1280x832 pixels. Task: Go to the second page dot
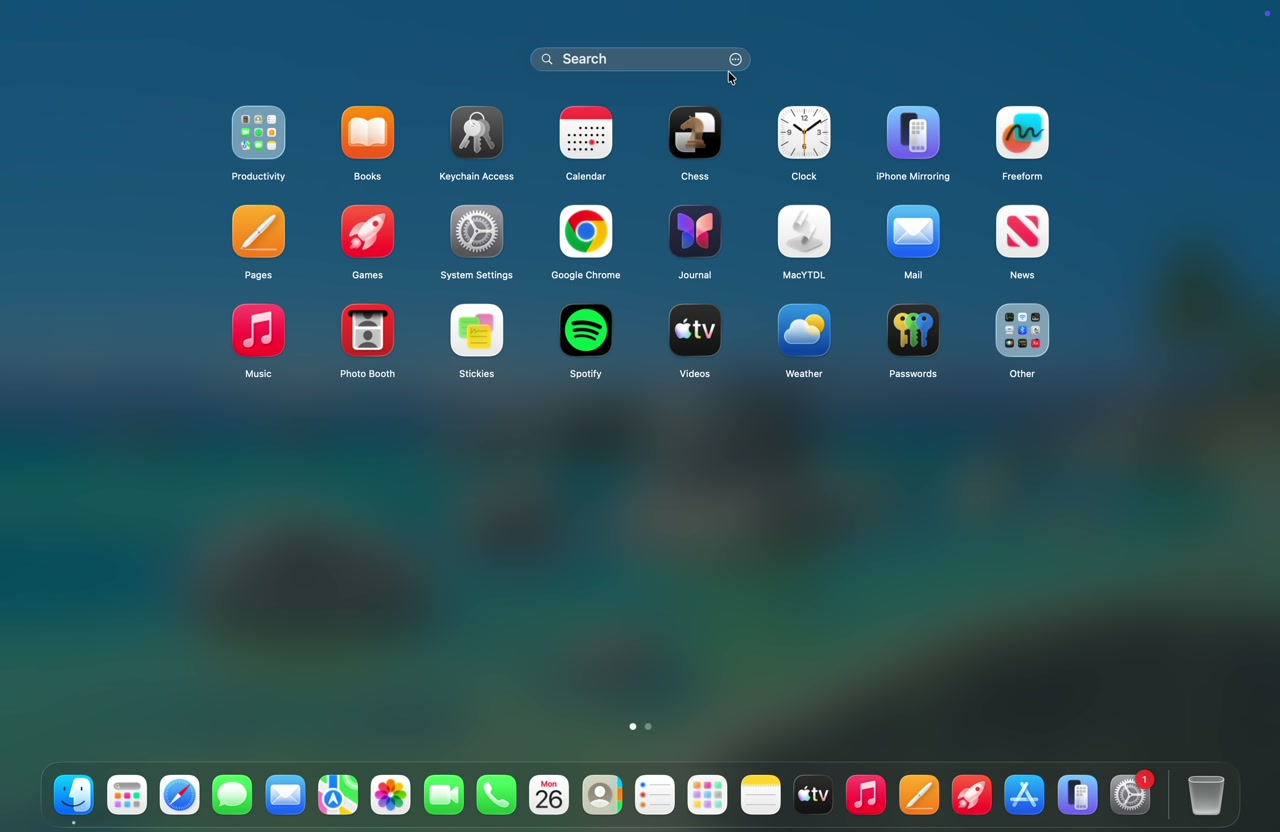[x=648, y=727]
